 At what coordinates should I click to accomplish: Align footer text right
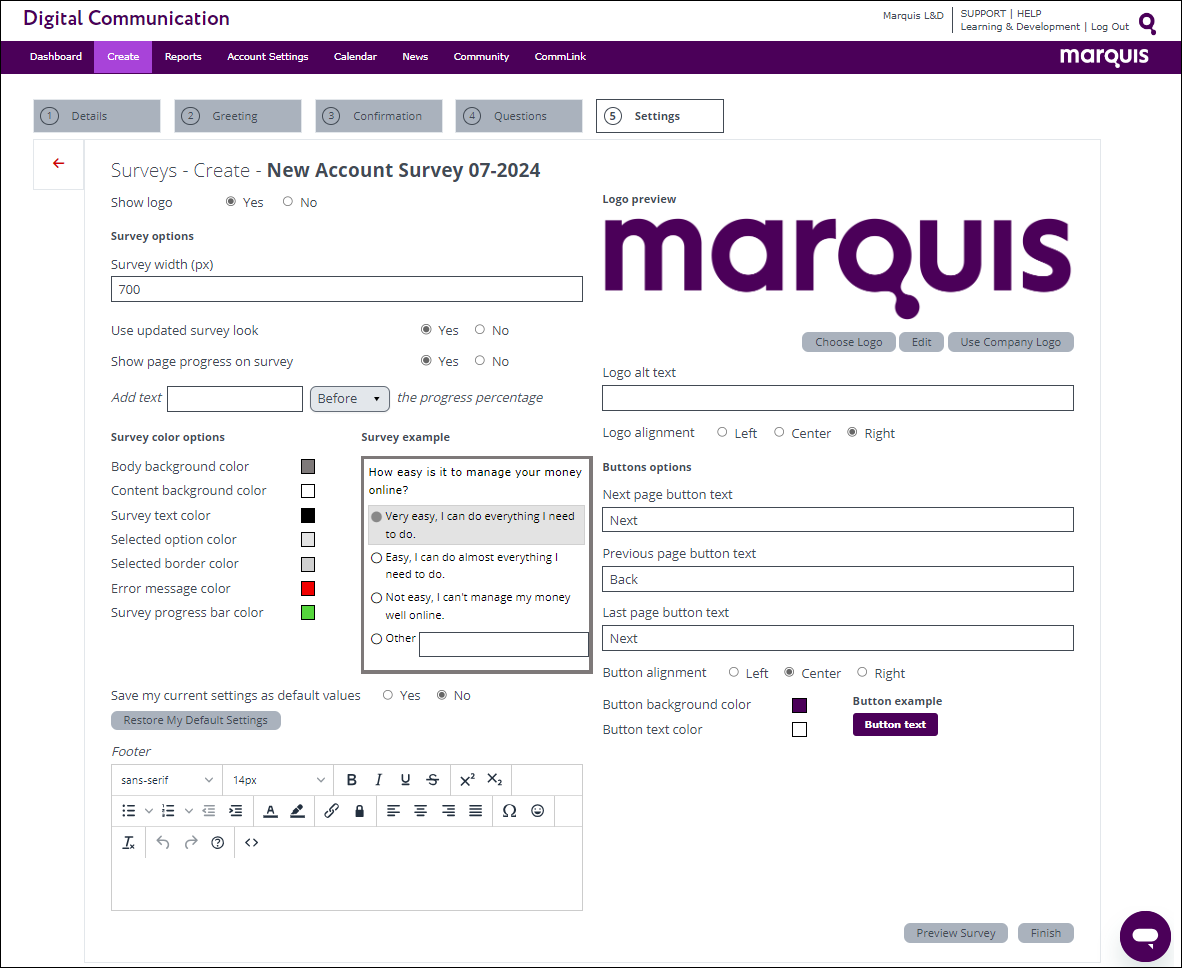(x=449, y=810)
